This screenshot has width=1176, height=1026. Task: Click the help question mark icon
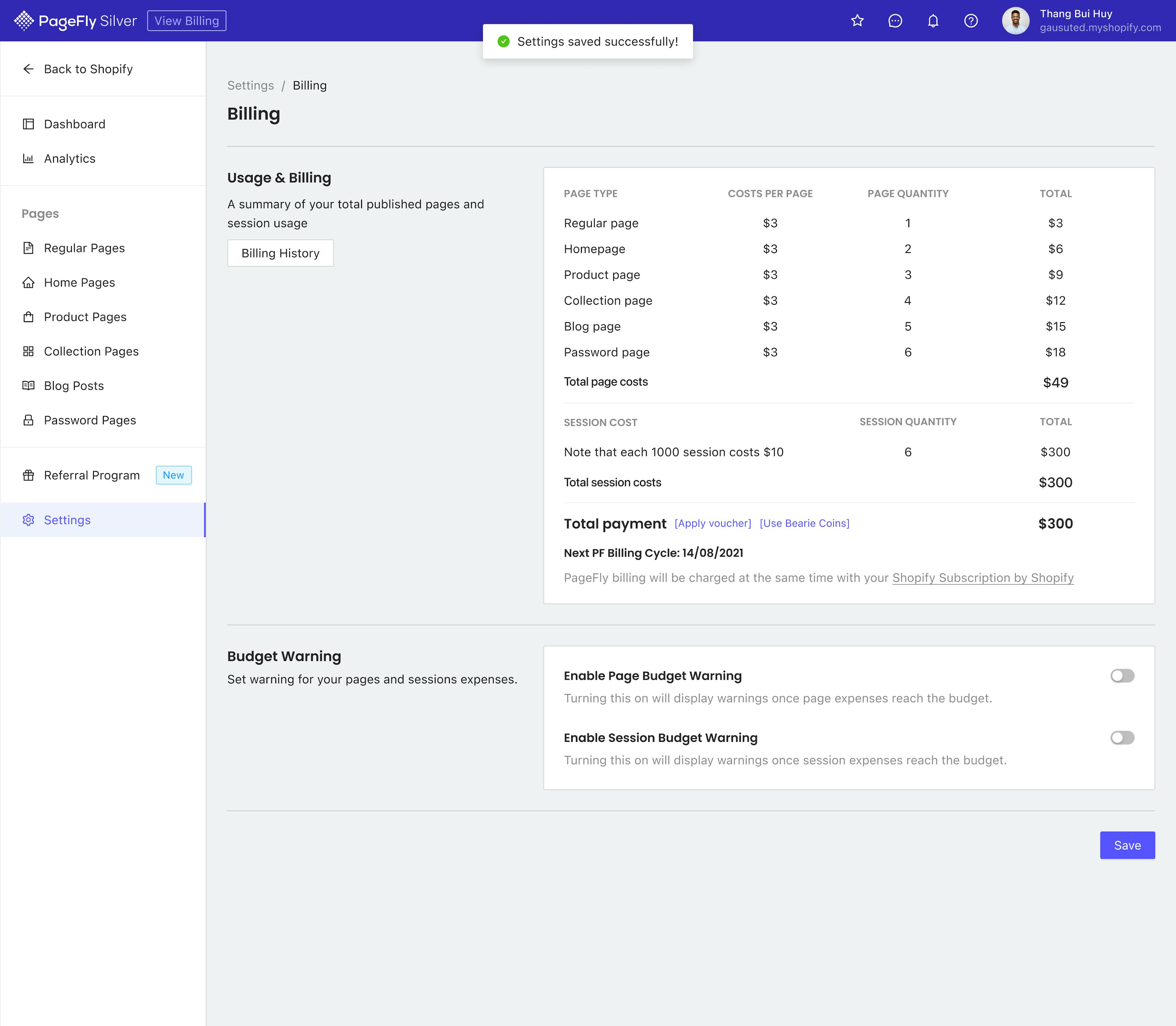pos(971,21)
